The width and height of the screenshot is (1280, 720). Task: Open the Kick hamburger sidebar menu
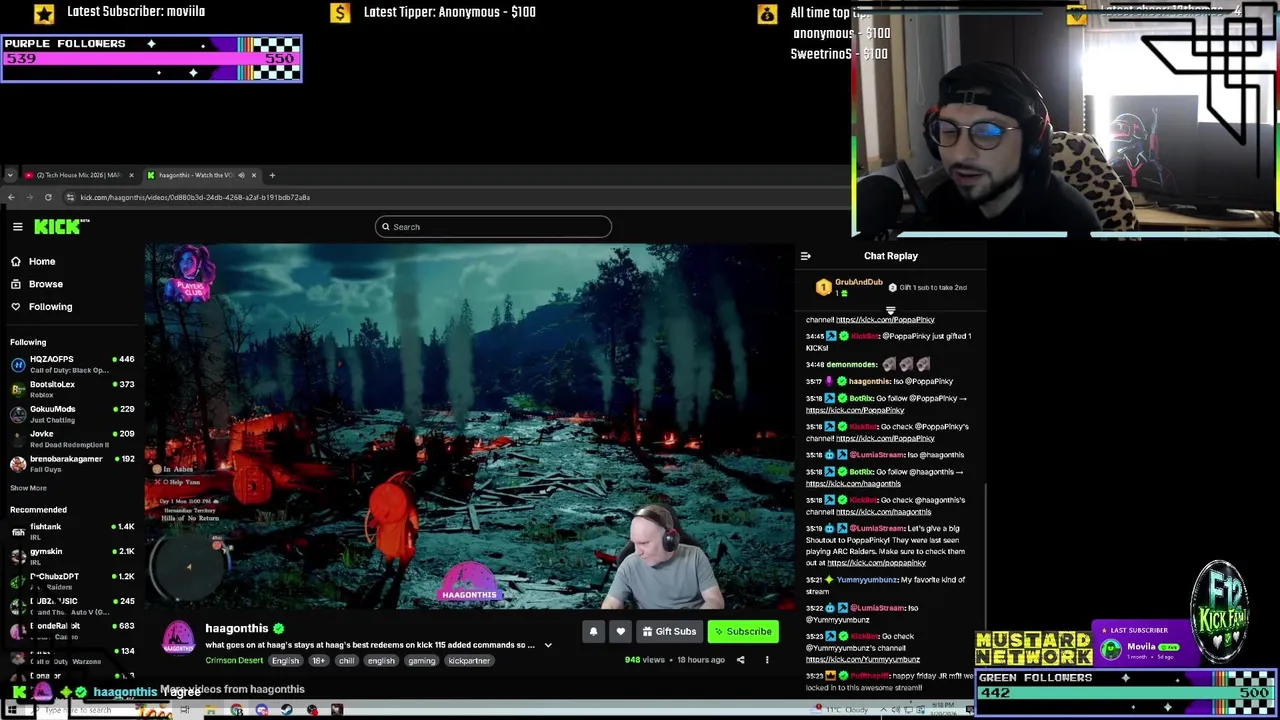17,227
